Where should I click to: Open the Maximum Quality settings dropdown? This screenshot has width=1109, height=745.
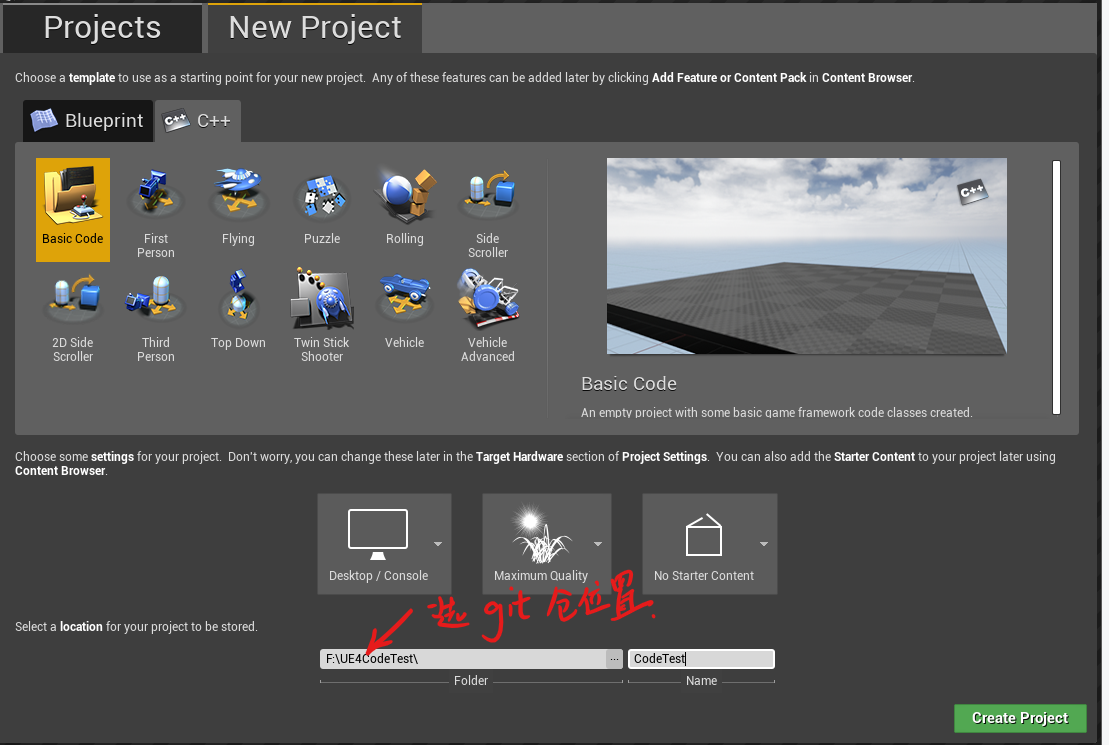coord(600,543)
